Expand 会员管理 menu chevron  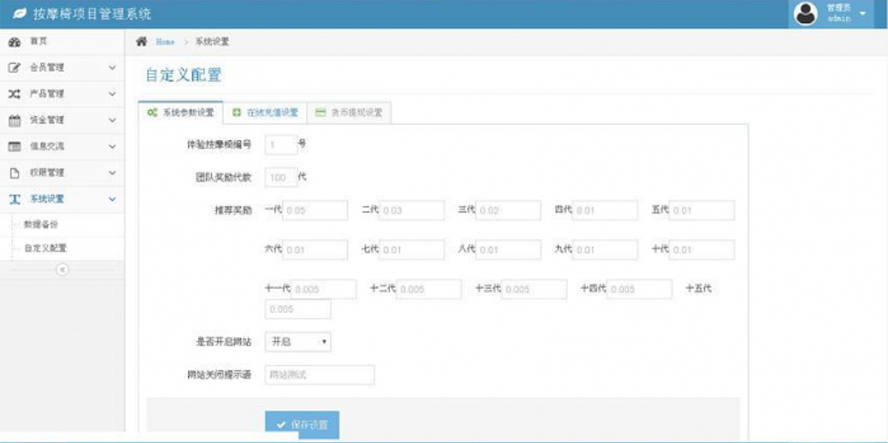click(x=112, y=67)
